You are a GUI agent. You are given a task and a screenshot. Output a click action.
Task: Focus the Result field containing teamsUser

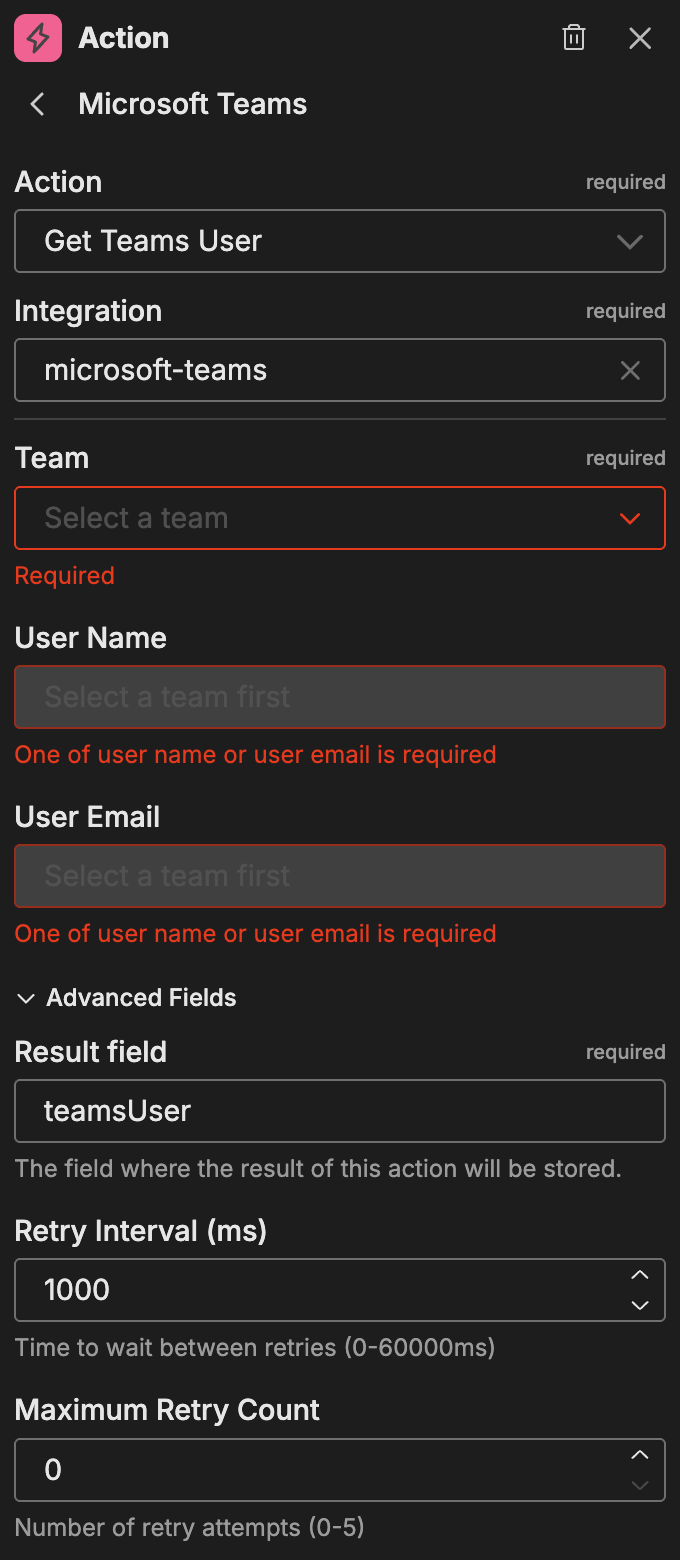pyautogui.click(x=340, y=1111)
